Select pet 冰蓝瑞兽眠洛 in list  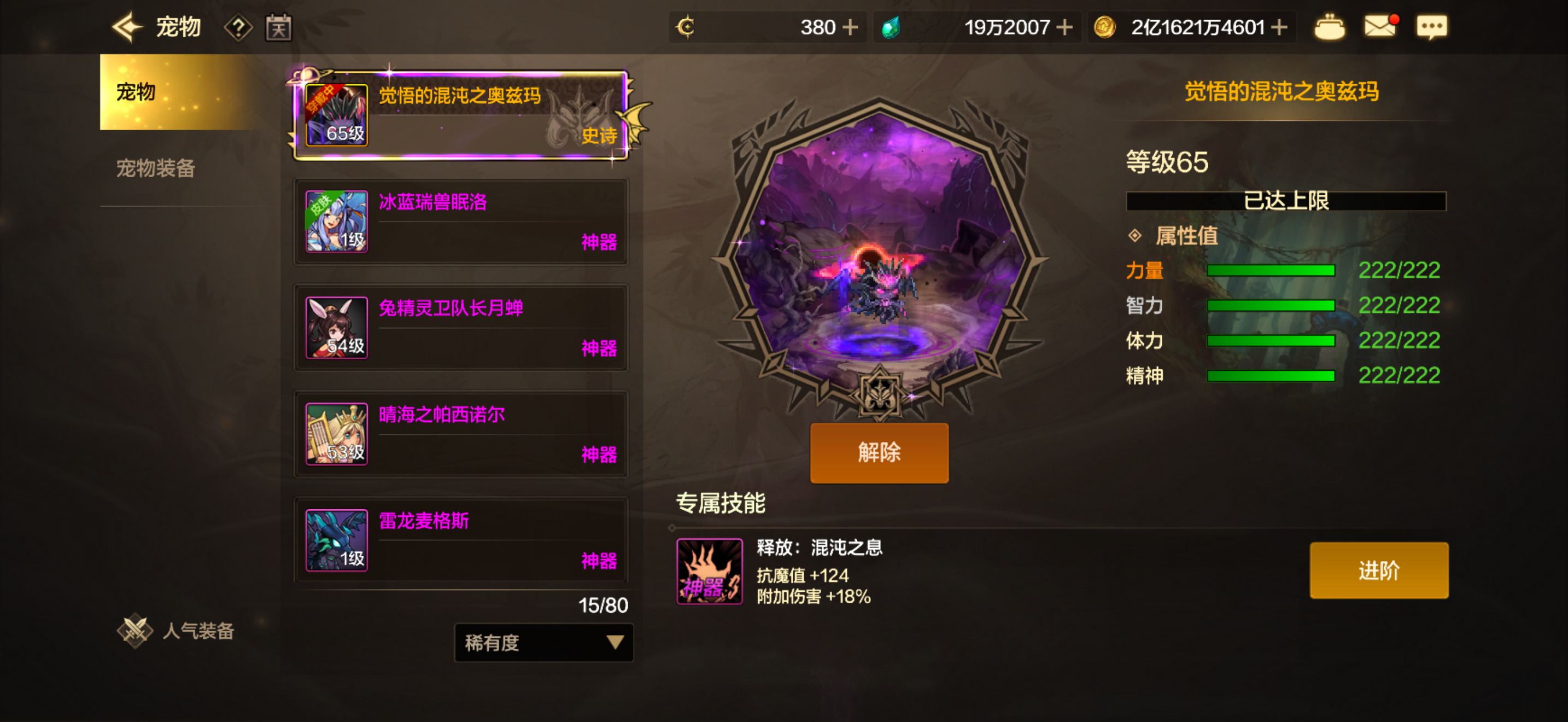(461, 221)
